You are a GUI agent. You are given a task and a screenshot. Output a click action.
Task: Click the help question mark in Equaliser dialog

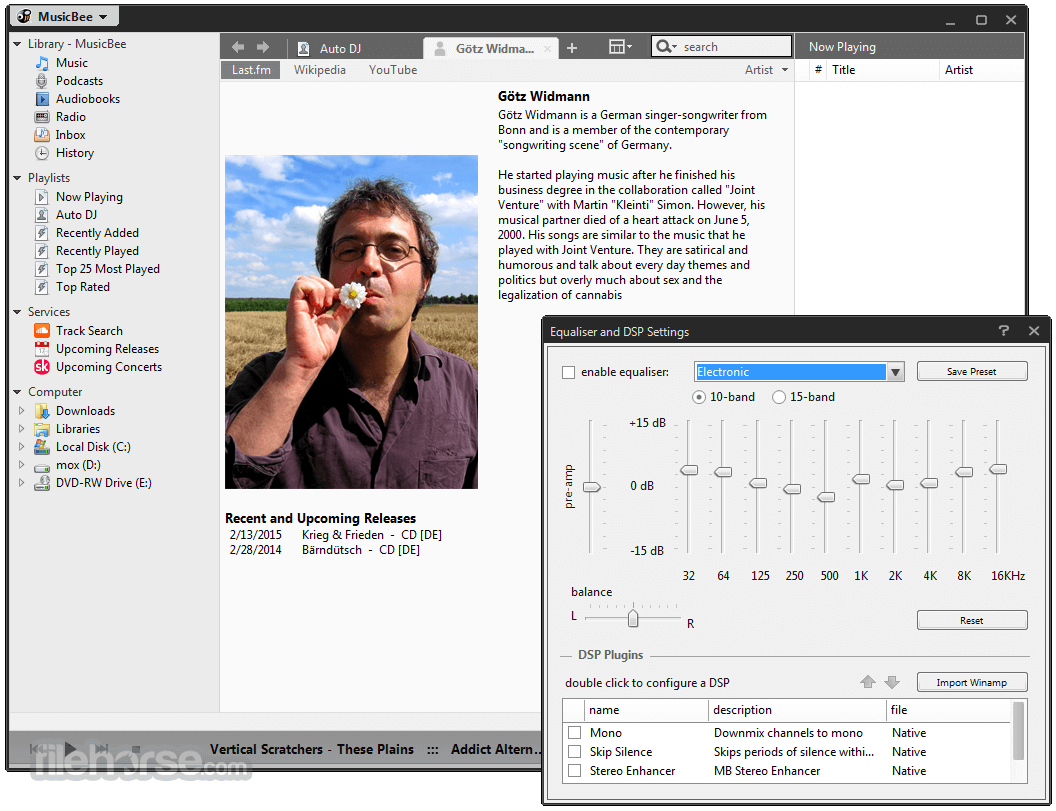[x=1004, y=331]
